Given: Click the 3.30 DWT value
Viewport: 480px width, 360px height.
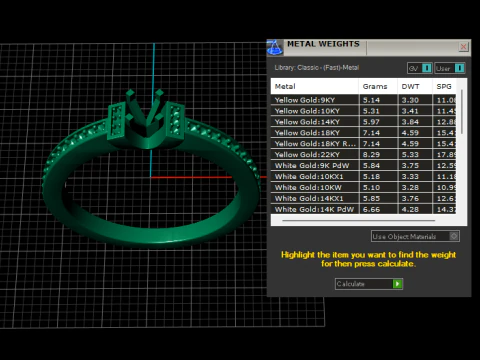Looking at the screenshot, I should click(410, 100).
